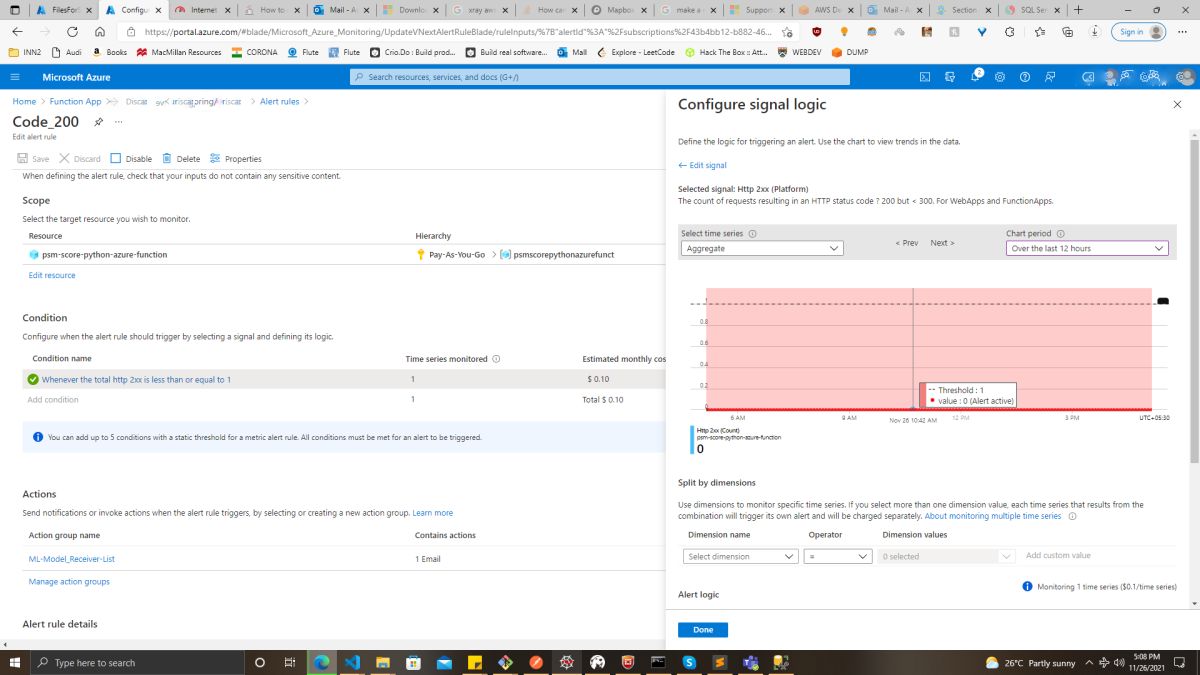Click browser back arrow
This screenshot has width=1200, height=675.
coord(18,31)
